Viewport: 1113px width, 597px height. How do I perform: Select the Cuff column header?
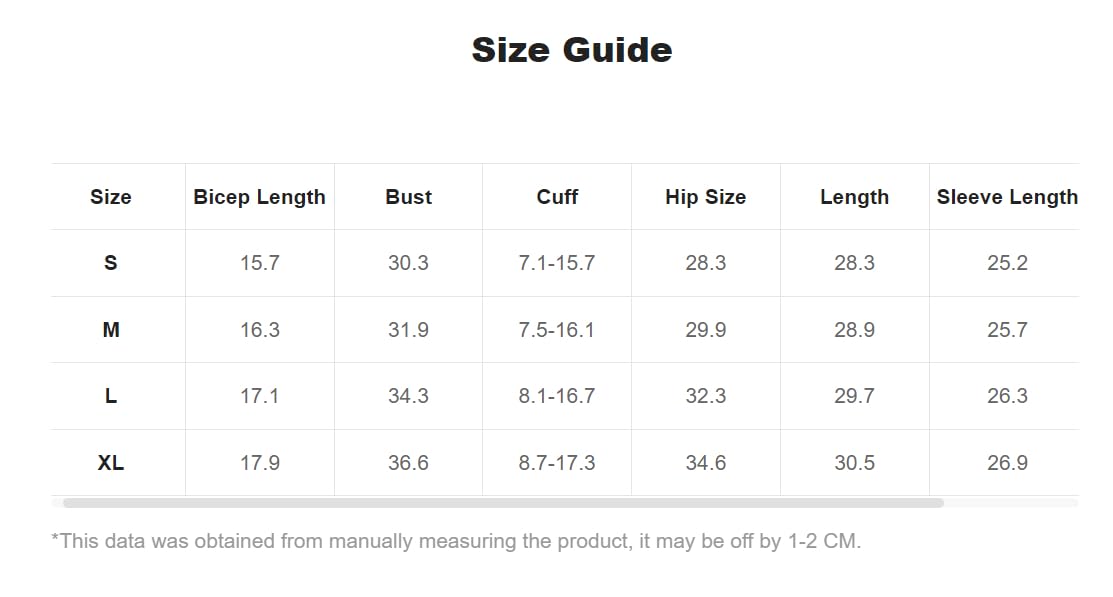(x=557, y=197)
